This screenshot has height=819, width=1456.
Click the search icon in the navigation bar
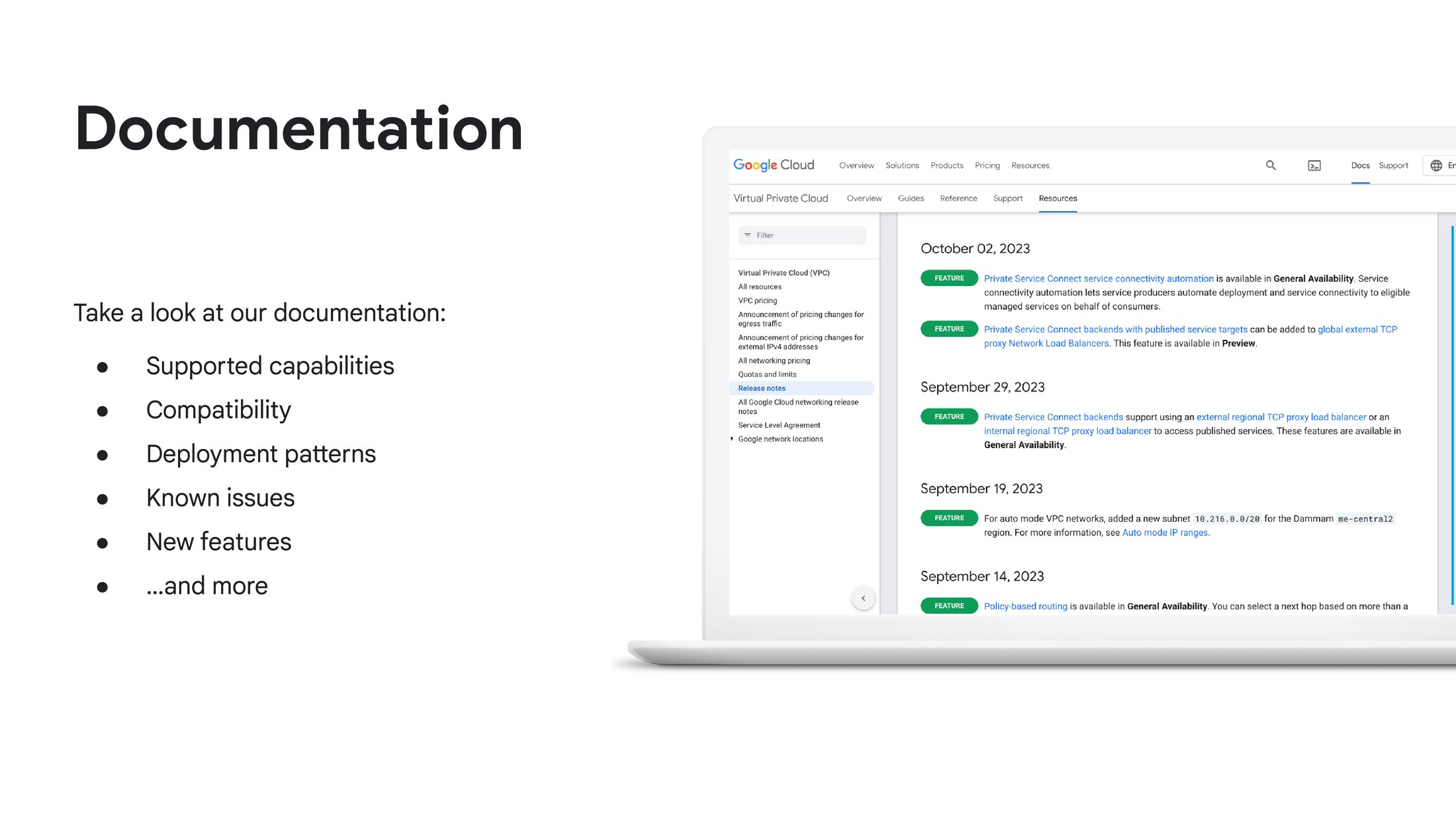[1269, 165]
